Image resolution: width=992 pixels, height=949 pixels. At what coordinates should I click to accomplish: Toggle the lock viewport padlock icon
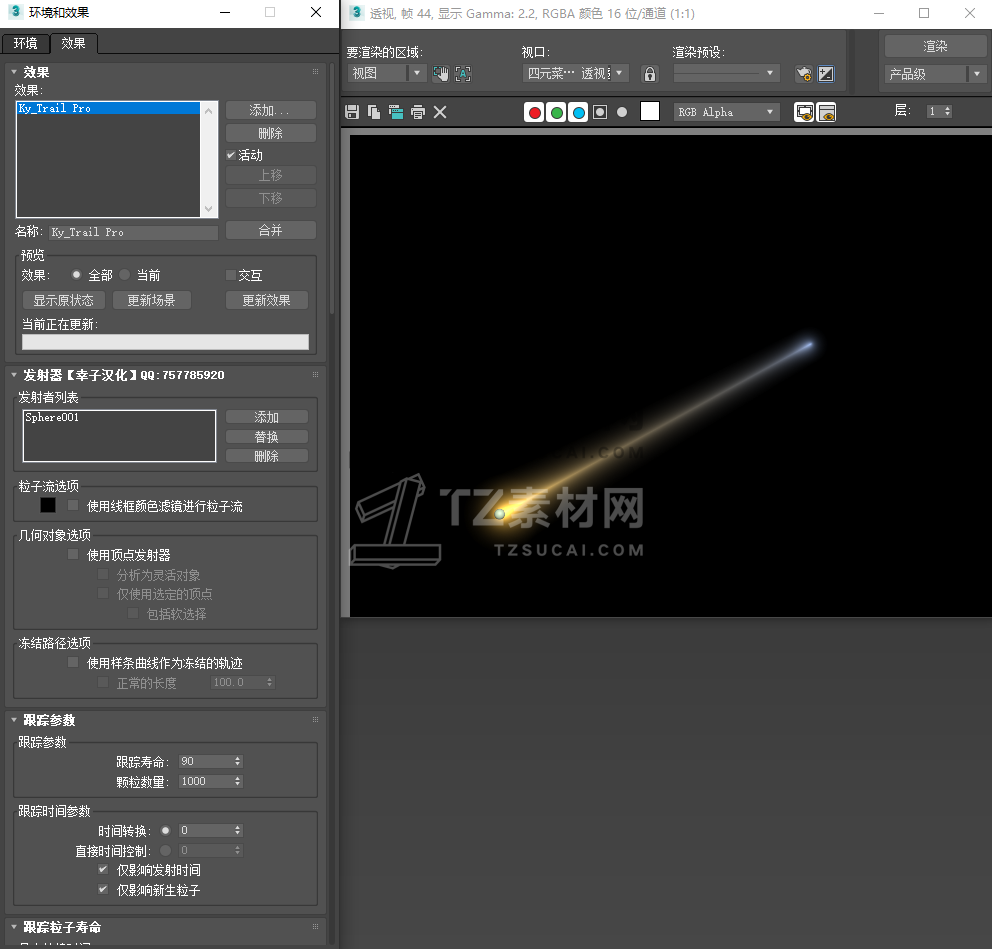click(650, 74)
